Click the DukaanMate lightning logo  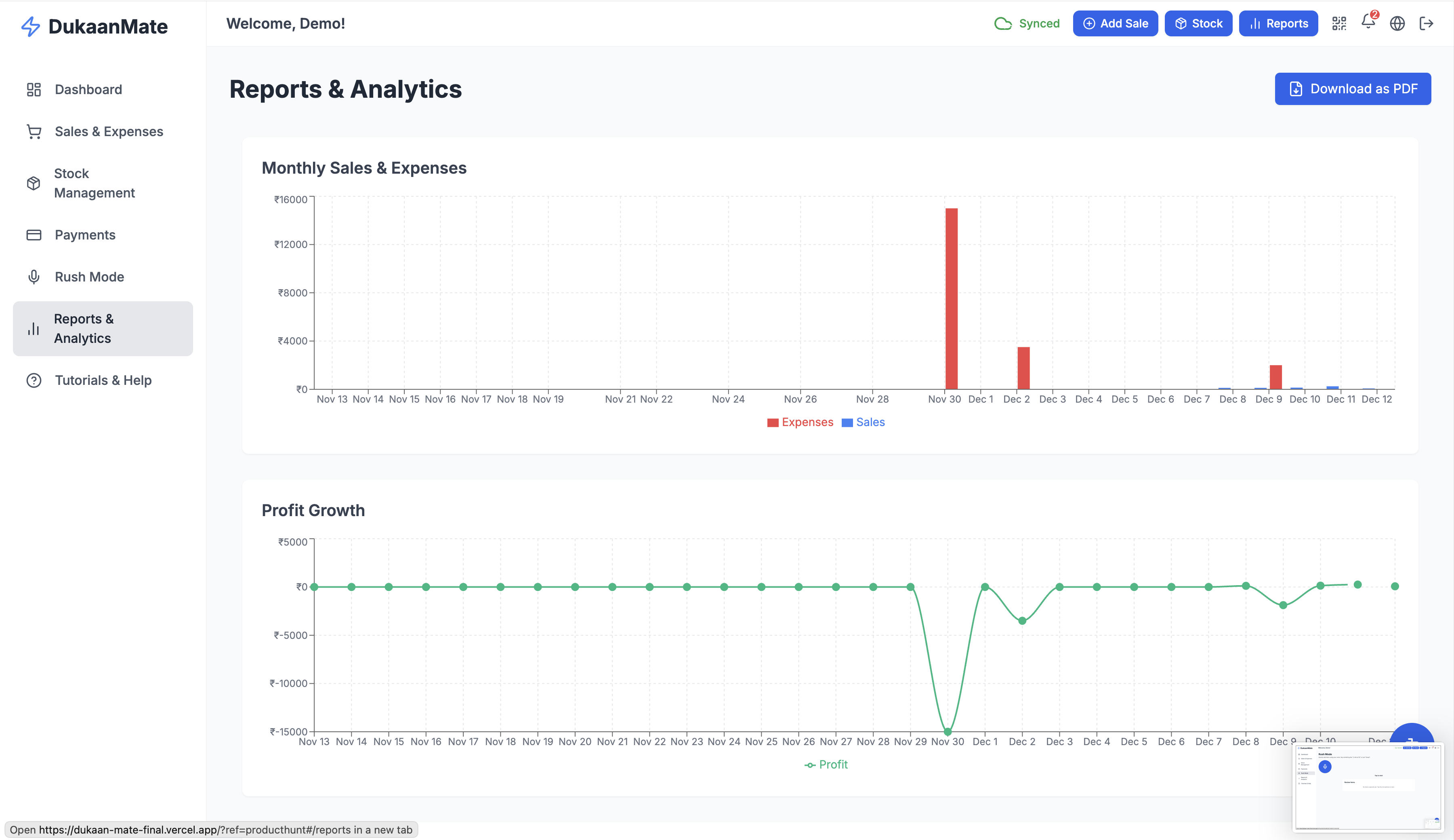31,27
